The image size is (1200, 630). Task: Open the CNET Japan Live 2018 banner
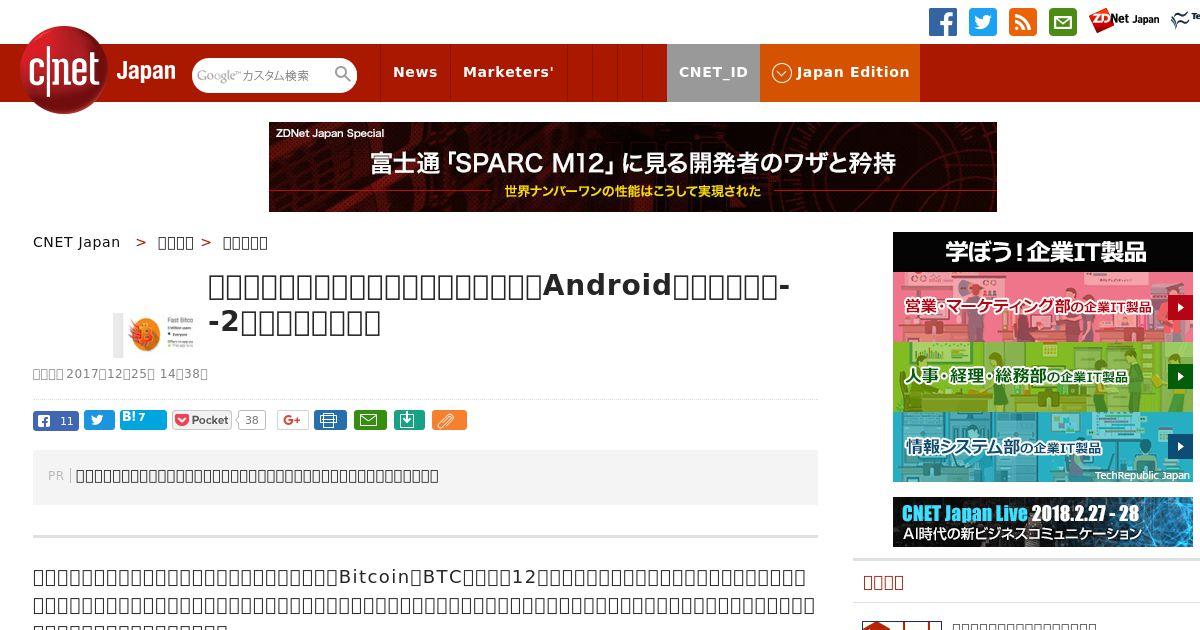tap(1043, 522)
